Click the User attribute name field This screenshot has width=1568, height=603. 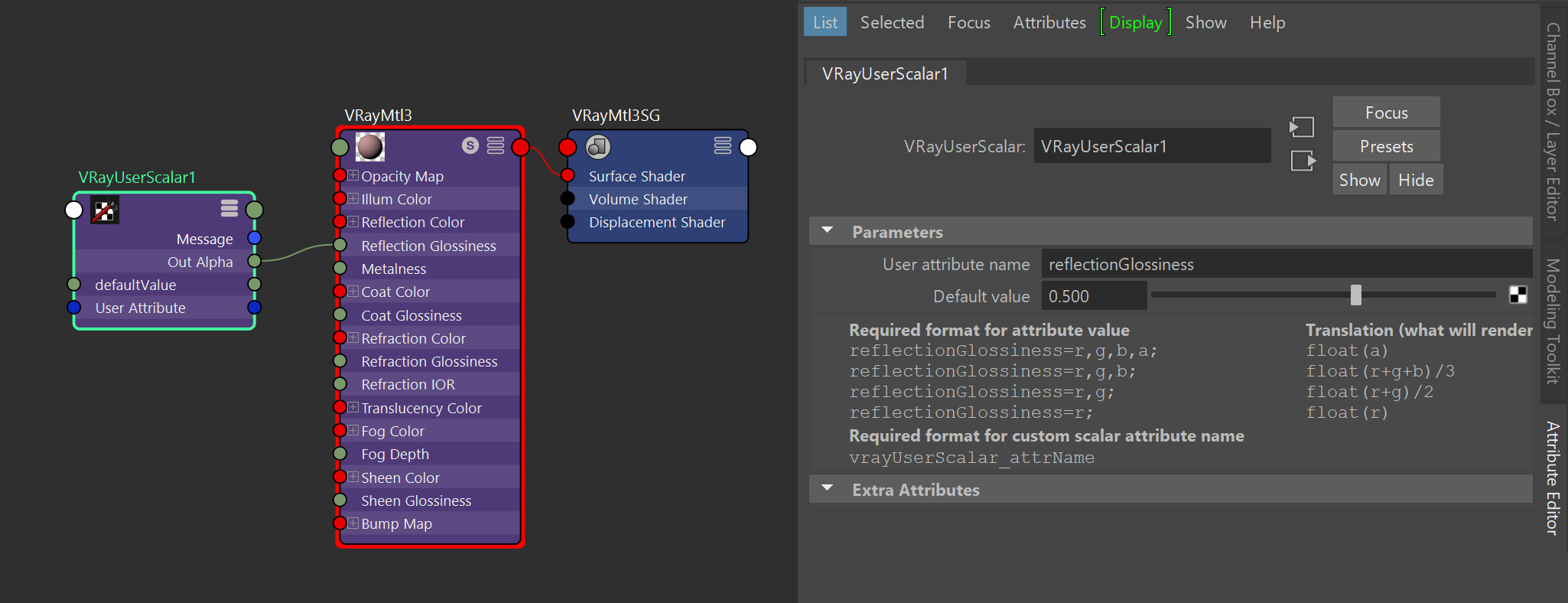[1287, 264]
